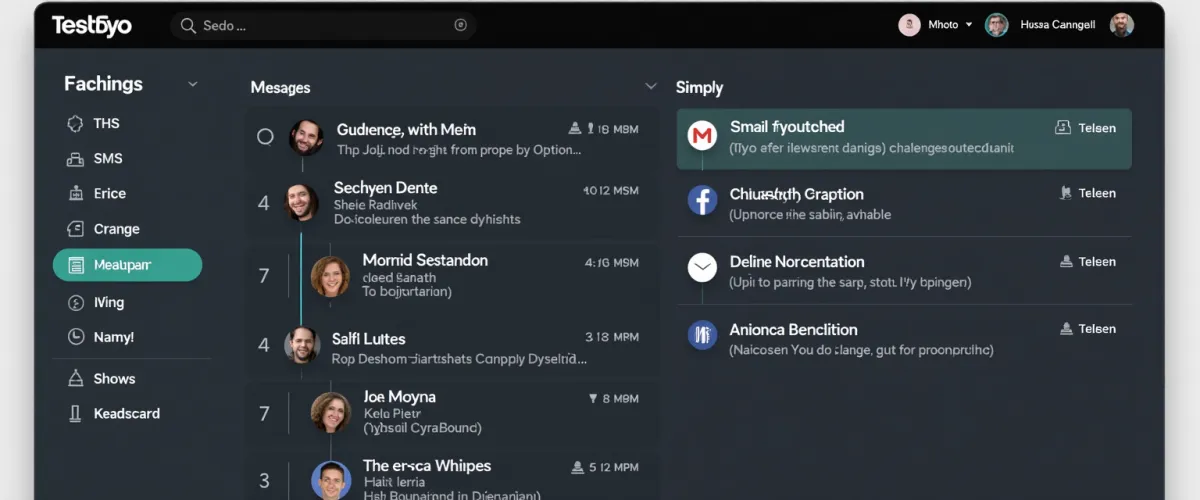Open Keadscard sidebar label
This screenshot has width=1200, height=500.
pos(126,413)
